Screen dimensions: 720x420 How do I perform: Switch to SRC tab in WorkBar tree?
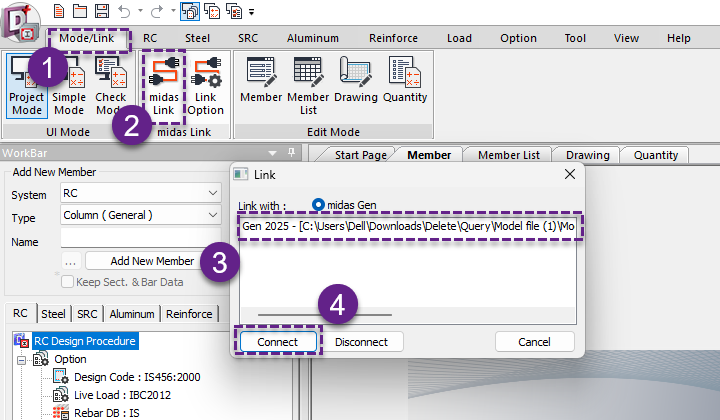pyautogui.click(x=87, y=314)
